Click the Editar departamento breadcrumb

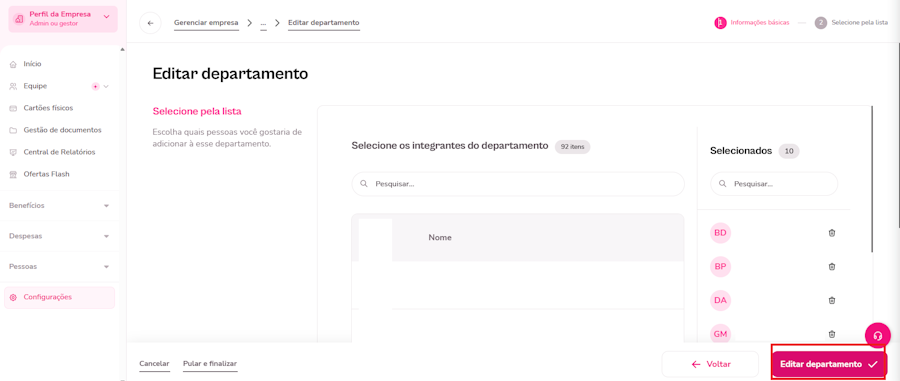tap(324, 23)
